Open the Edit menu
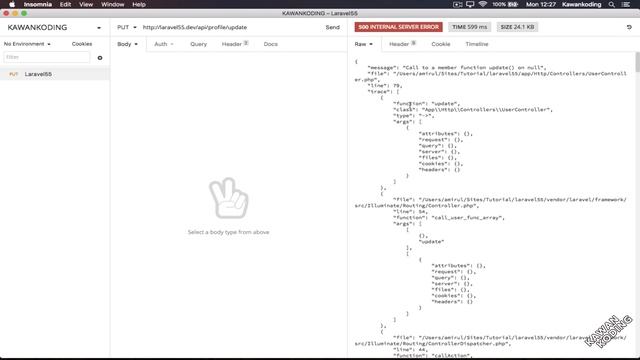 [x=65, y=4]
